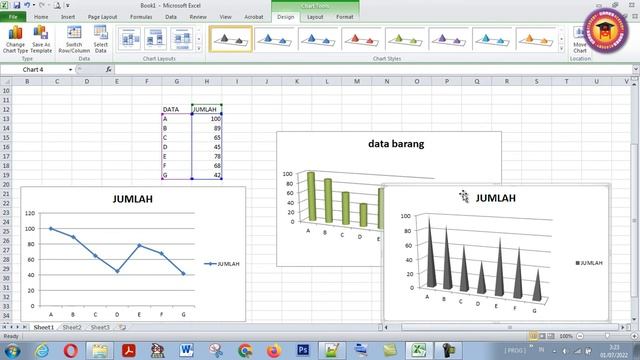
Task: Click Change Chart Type button
Action: (x=16, y=39)
